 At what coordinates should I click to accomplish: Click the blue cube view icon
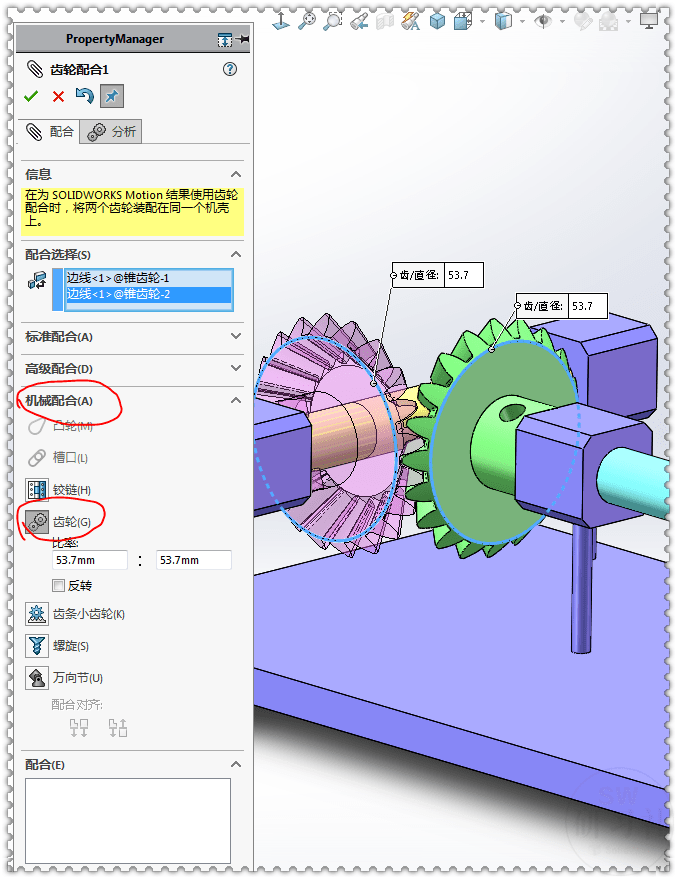(x=437, y=21)
